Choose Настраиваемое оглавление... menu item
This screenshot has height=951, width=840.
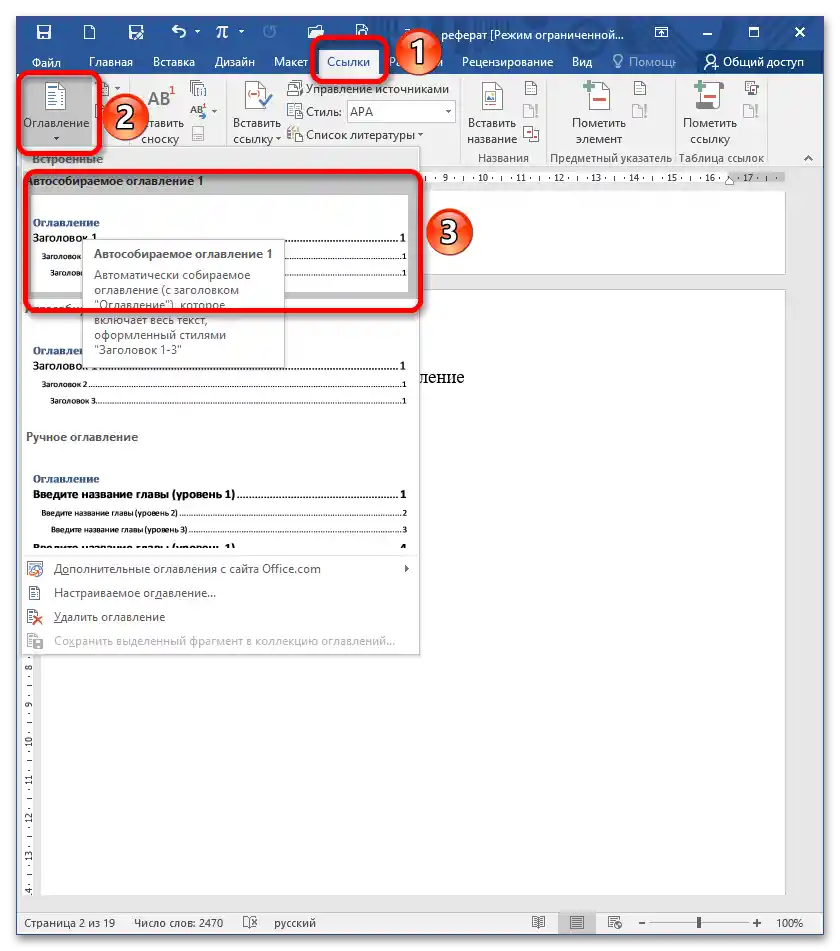220,593
